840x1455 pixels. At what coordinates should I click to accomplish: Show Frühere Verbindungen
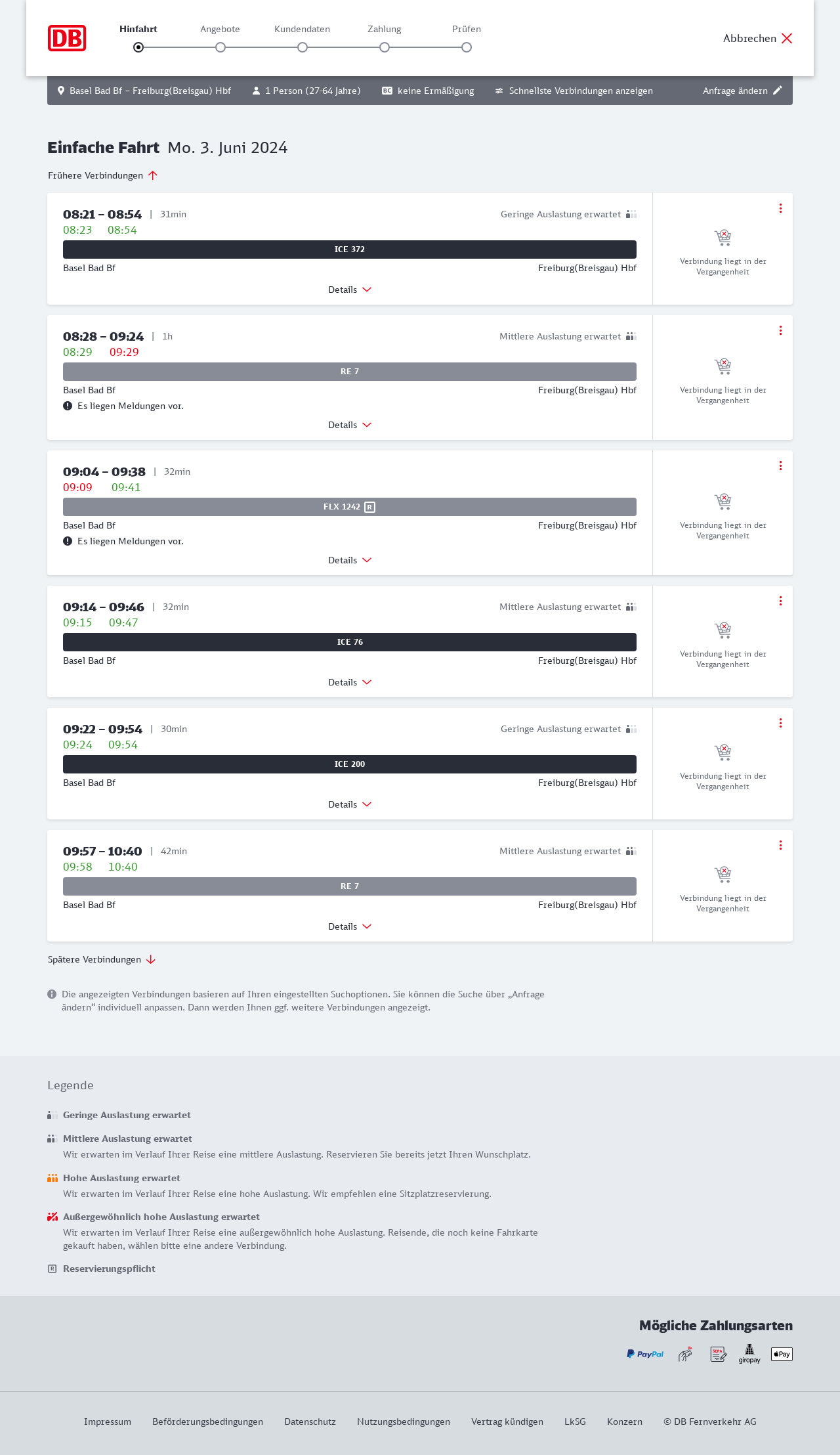point(103,175)
